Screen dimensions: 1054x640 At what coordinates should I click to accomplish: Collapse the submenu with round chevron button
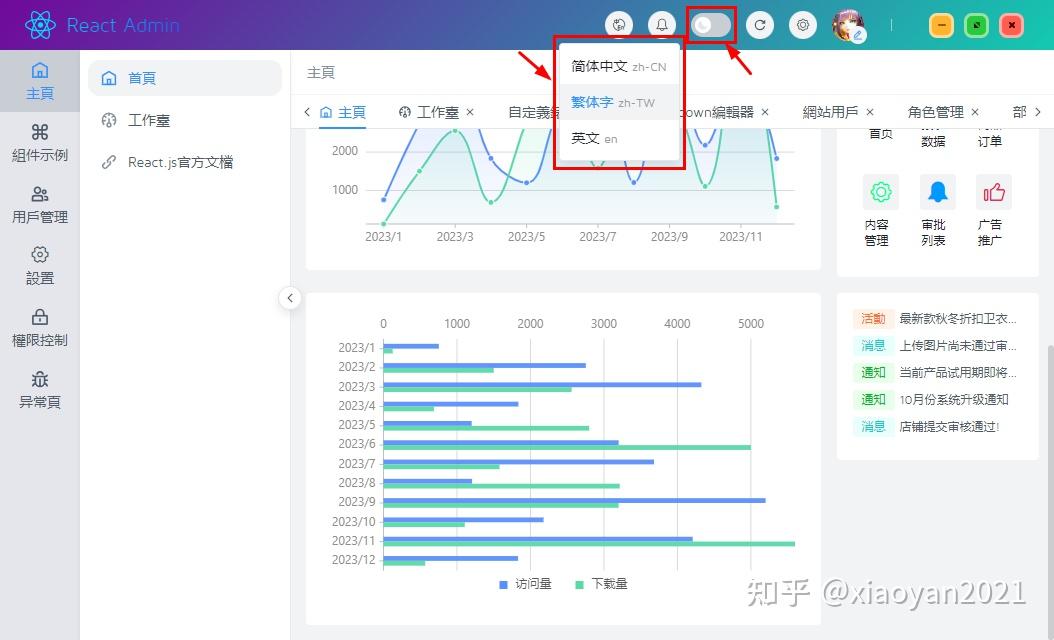pyautogui.click(x=290, y=298)
